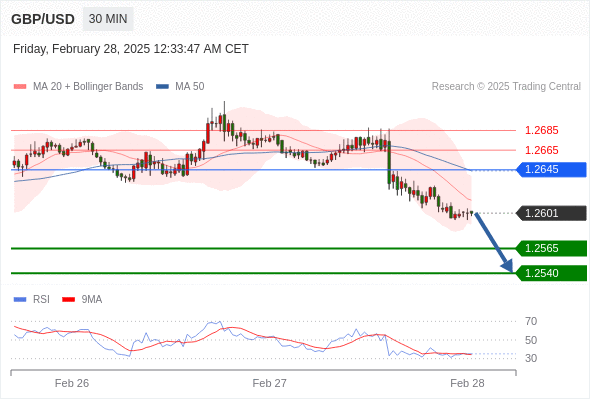Click the 'RSI' legend label
Image resolution: width=590 pixels, height=400 pixels.
point(41,300)
